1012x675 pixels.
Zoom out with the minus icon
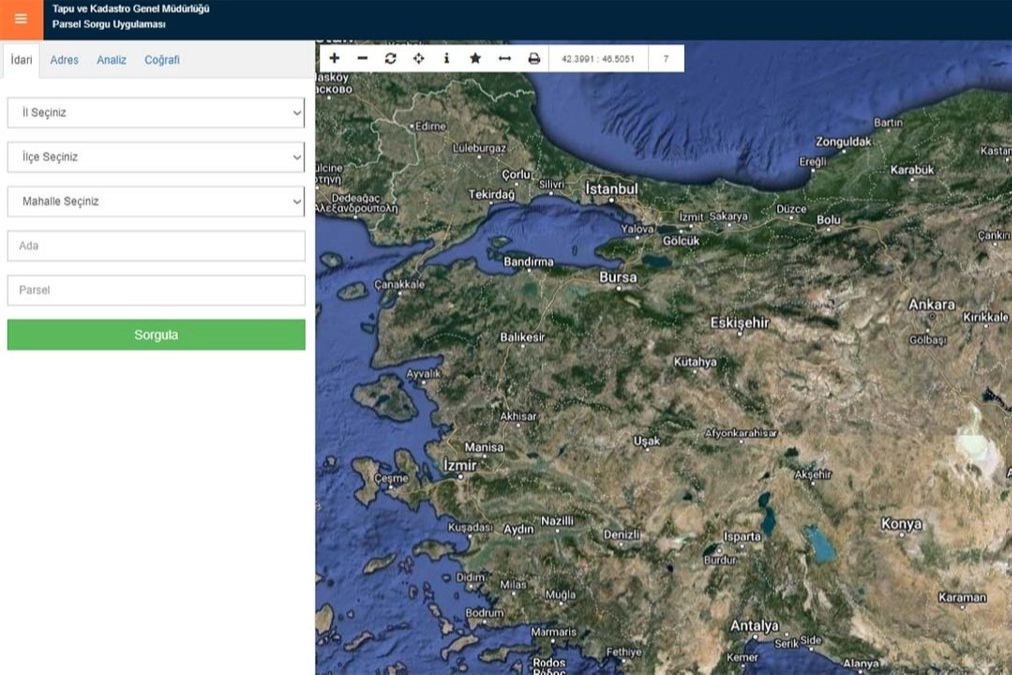coord(362,59)
